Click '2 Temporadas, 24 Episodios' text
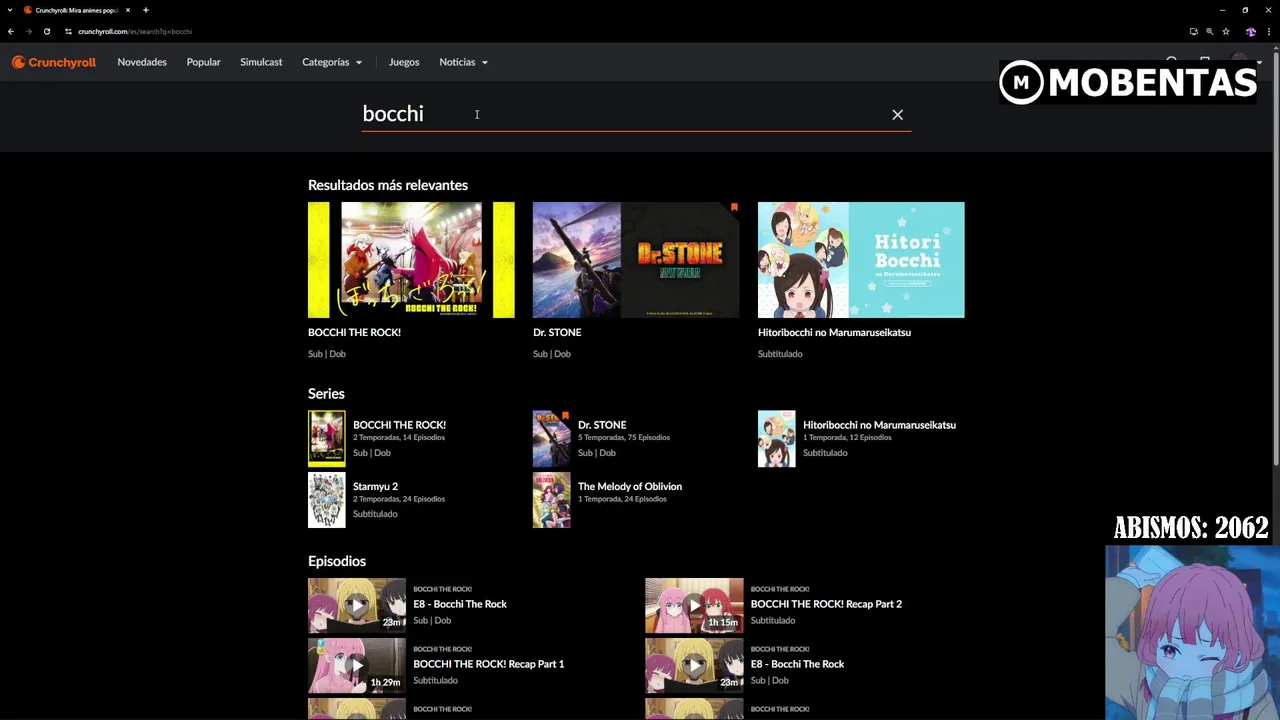This screenshot has height=720, width=1280. [x=399, y=499]
